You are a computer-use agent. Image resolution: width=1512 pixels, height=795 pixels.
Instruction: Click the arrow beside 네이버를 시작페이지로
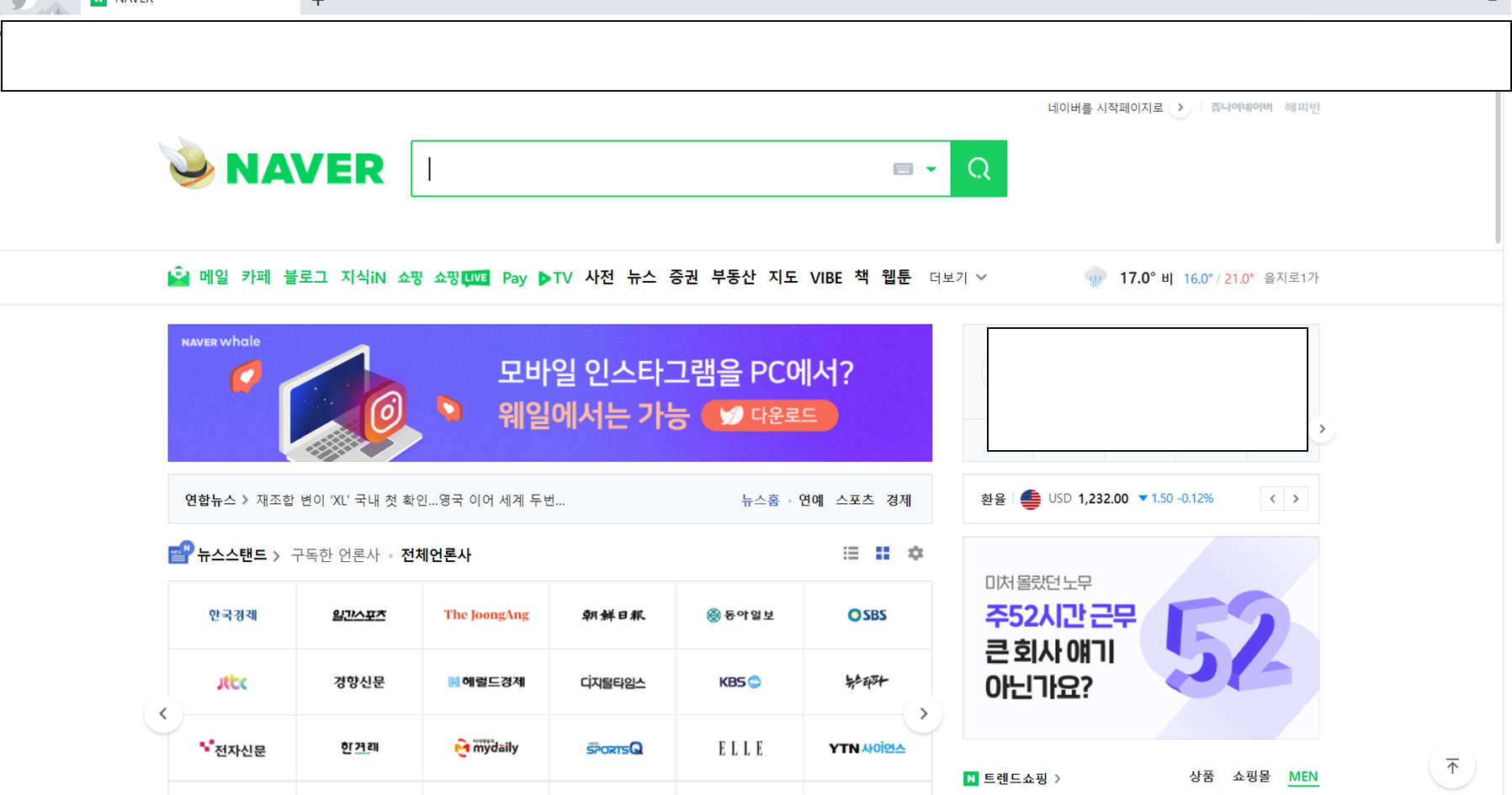coord(1180,108)
